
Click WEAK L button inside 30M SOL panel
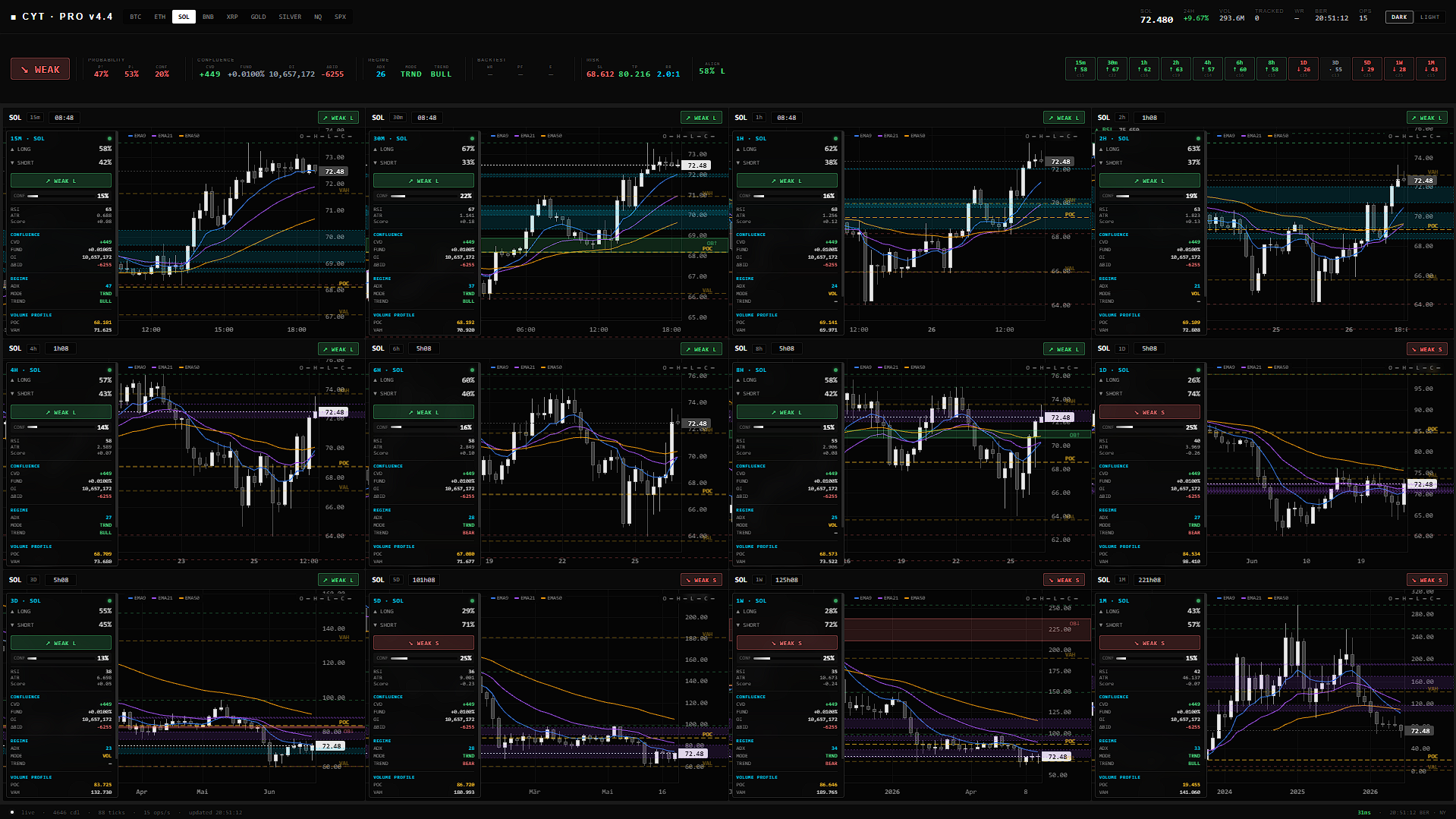tap(423, 181)
